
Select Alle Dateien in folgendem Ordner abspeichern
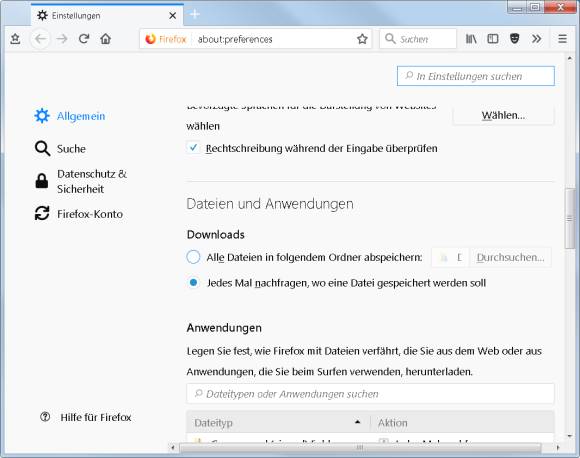tap(193, 257)
